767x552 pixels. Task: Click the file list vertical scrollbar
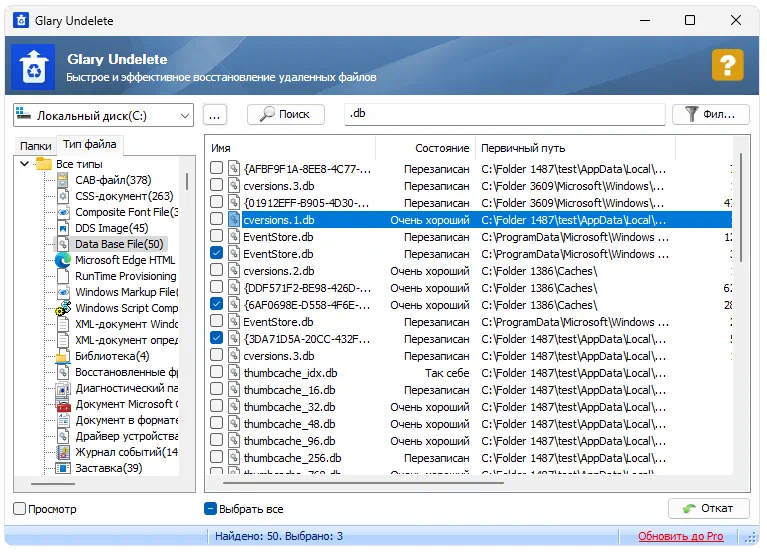coord(742,207)
